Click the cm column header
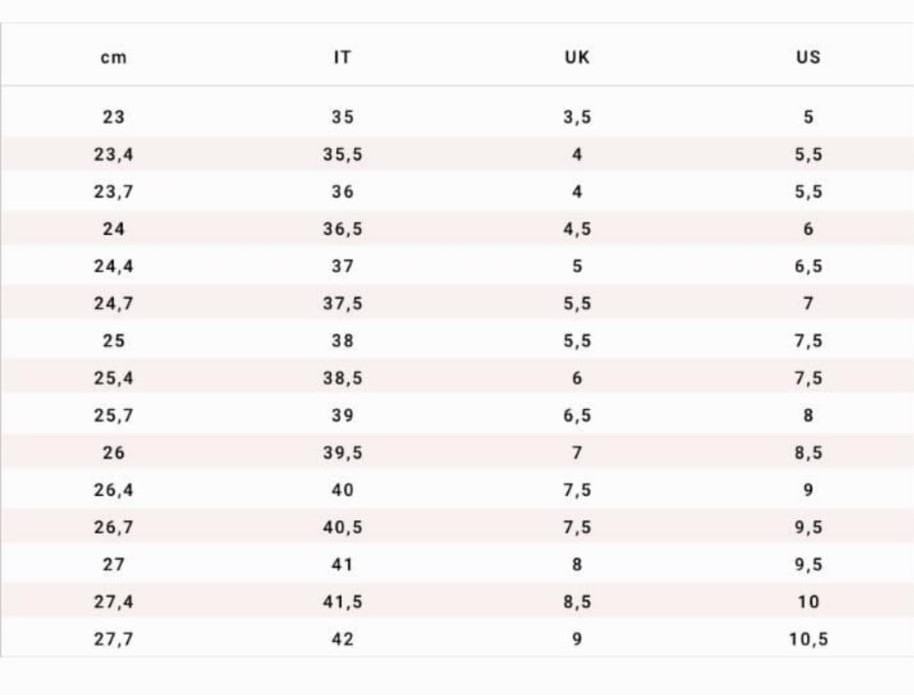This screenshot has width=914, height=695. pos(114,58)
